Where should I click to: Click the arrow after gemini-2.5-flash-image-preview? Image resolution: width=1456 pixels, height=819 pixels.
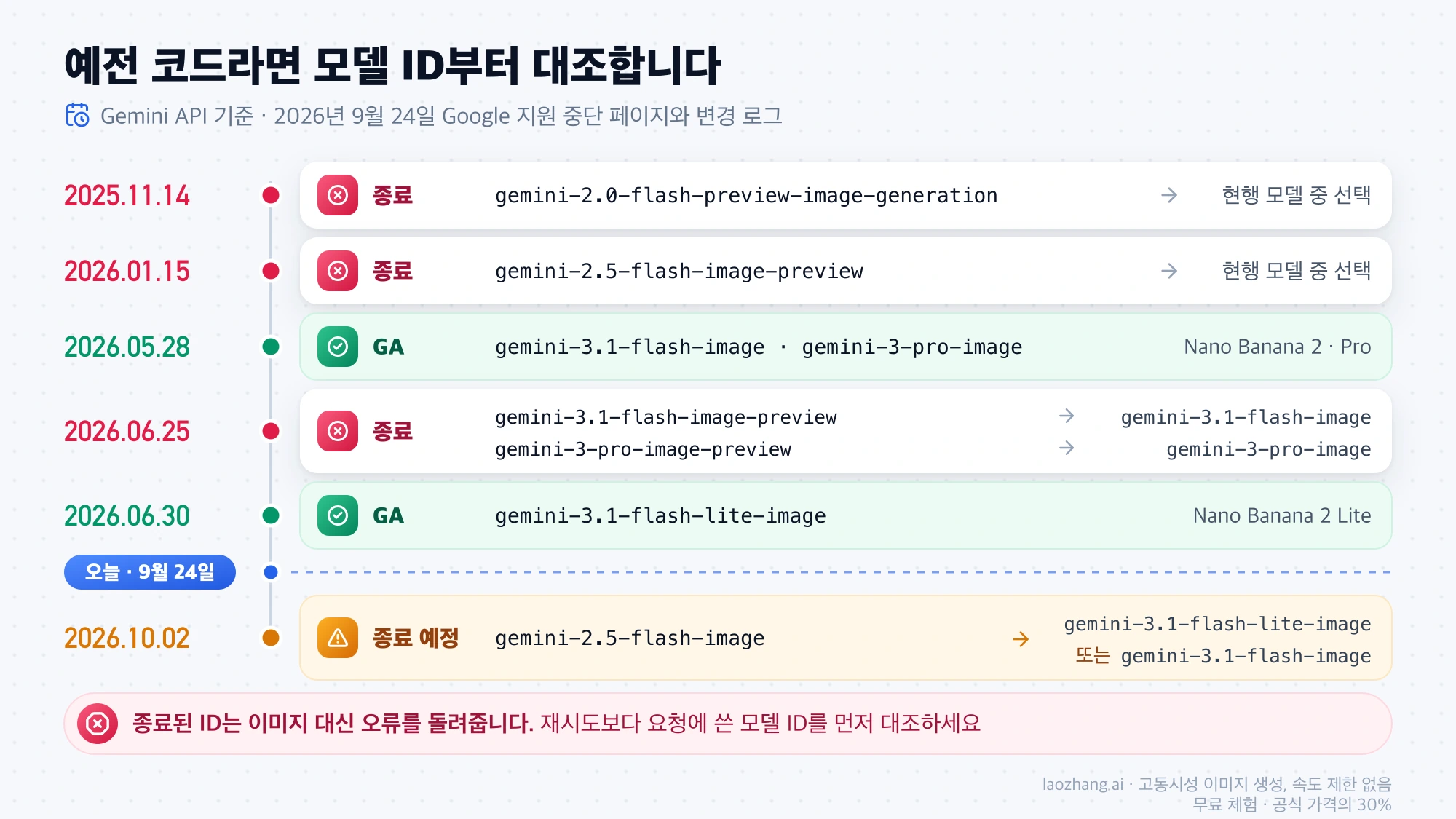(1169, 271)
